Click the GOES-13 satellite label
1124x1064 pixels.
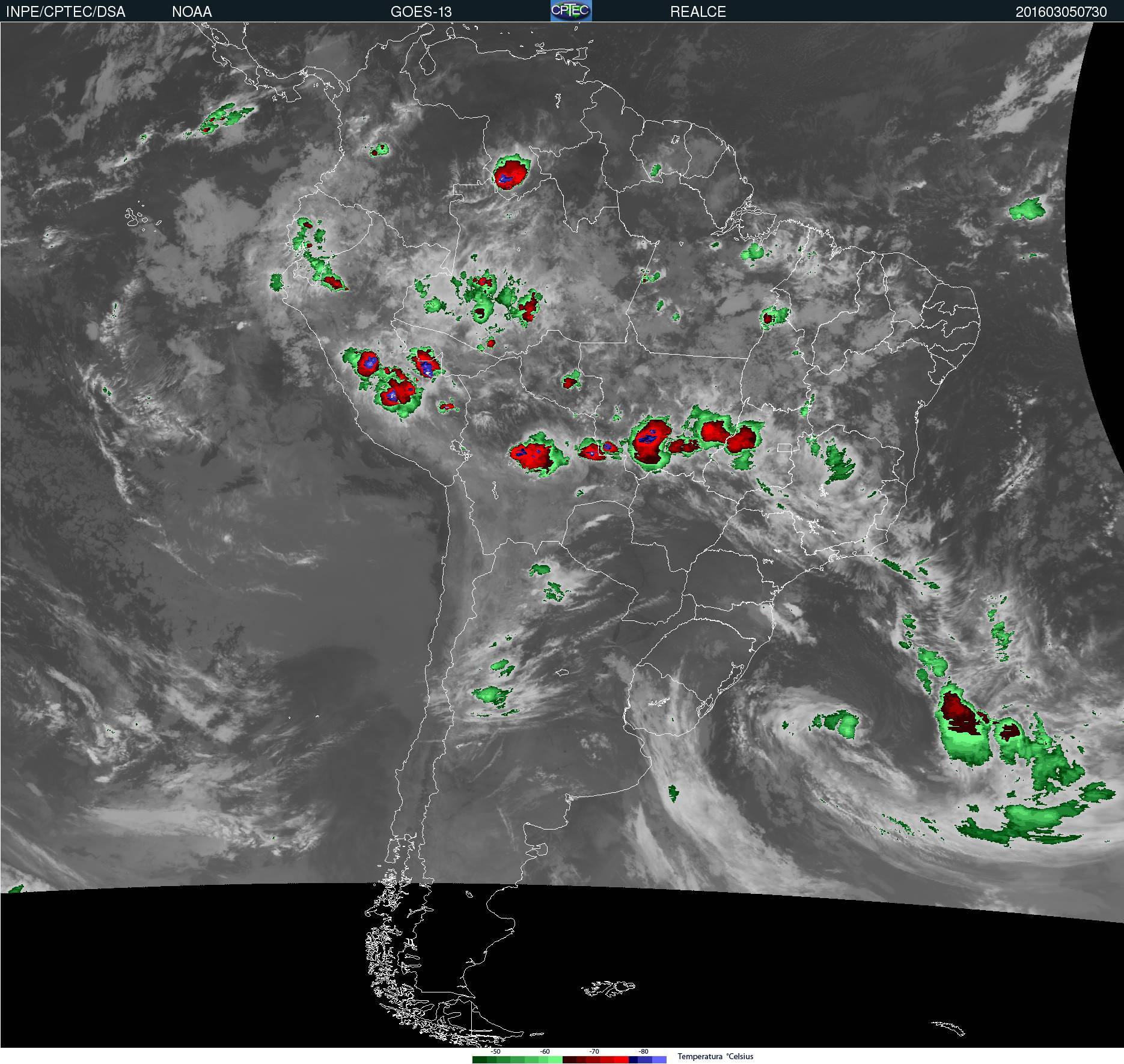[421, 12]
